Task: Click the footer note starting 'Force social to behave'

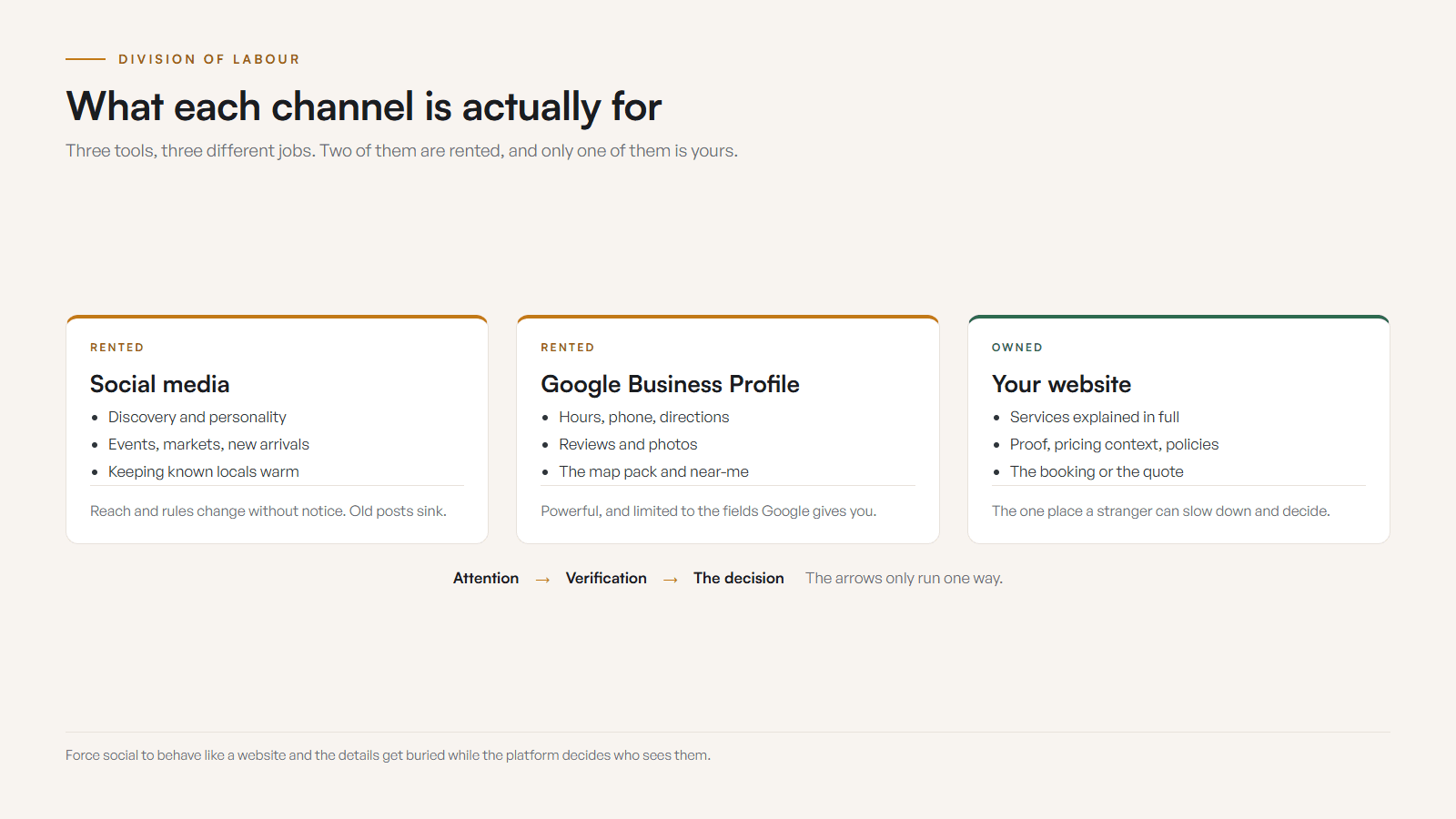Action: [x=388, y=755]
